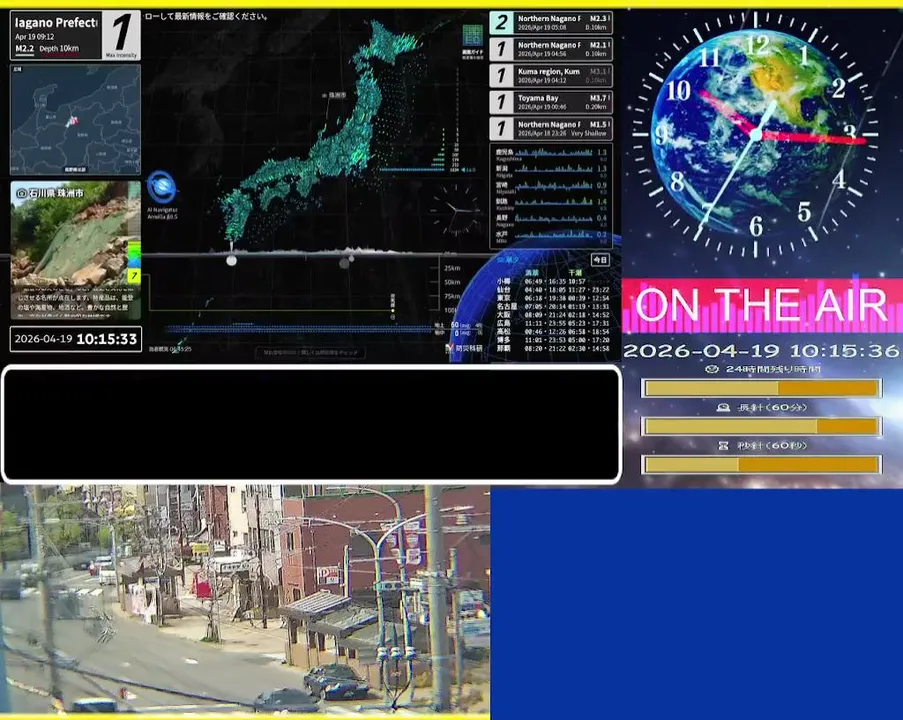This screenshot has height=720, width=903.
Task: Click the 長野 Nagano seismograph row
Action: (x=551, y=219)
